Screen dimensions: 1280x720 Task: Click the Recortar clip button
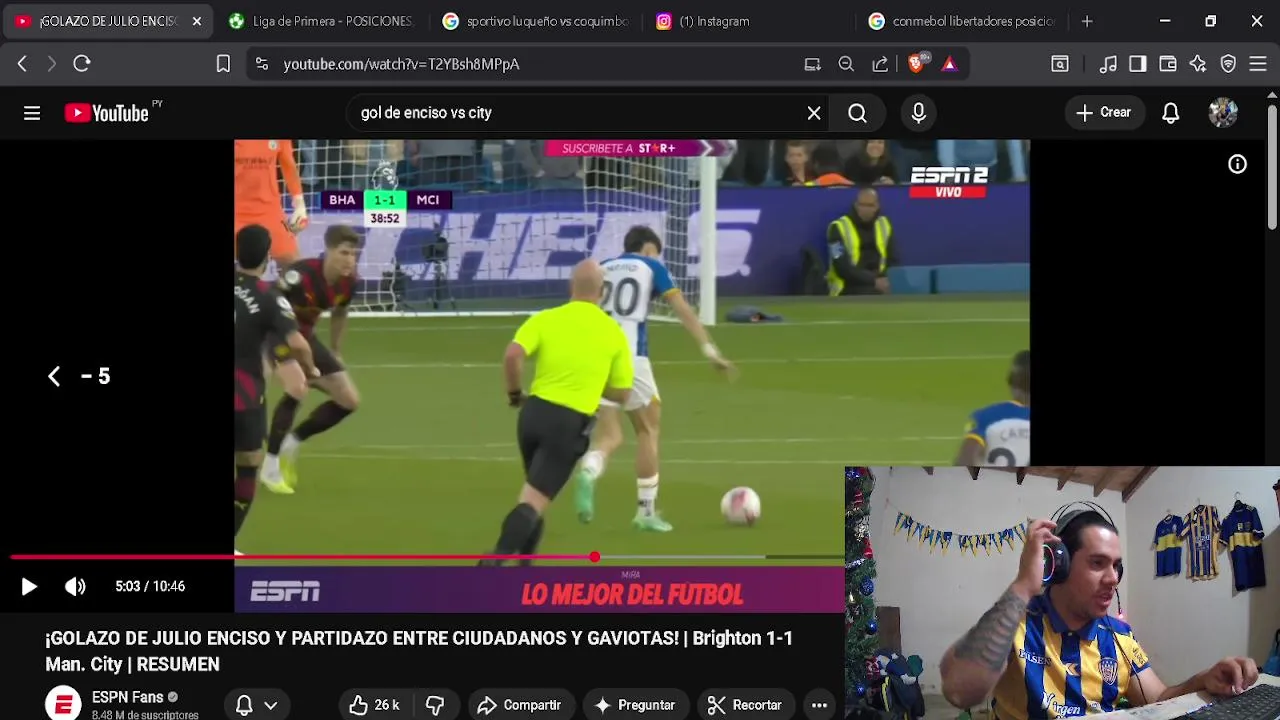[x=745, y=705]
